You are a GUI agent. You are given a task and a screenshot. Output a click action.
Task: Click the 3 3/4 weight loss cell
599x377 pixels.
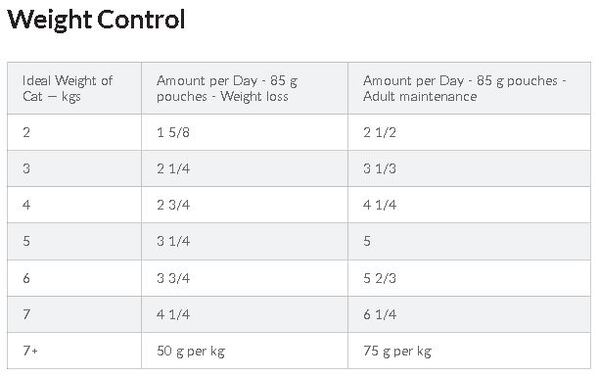click(x=245, y=278)
